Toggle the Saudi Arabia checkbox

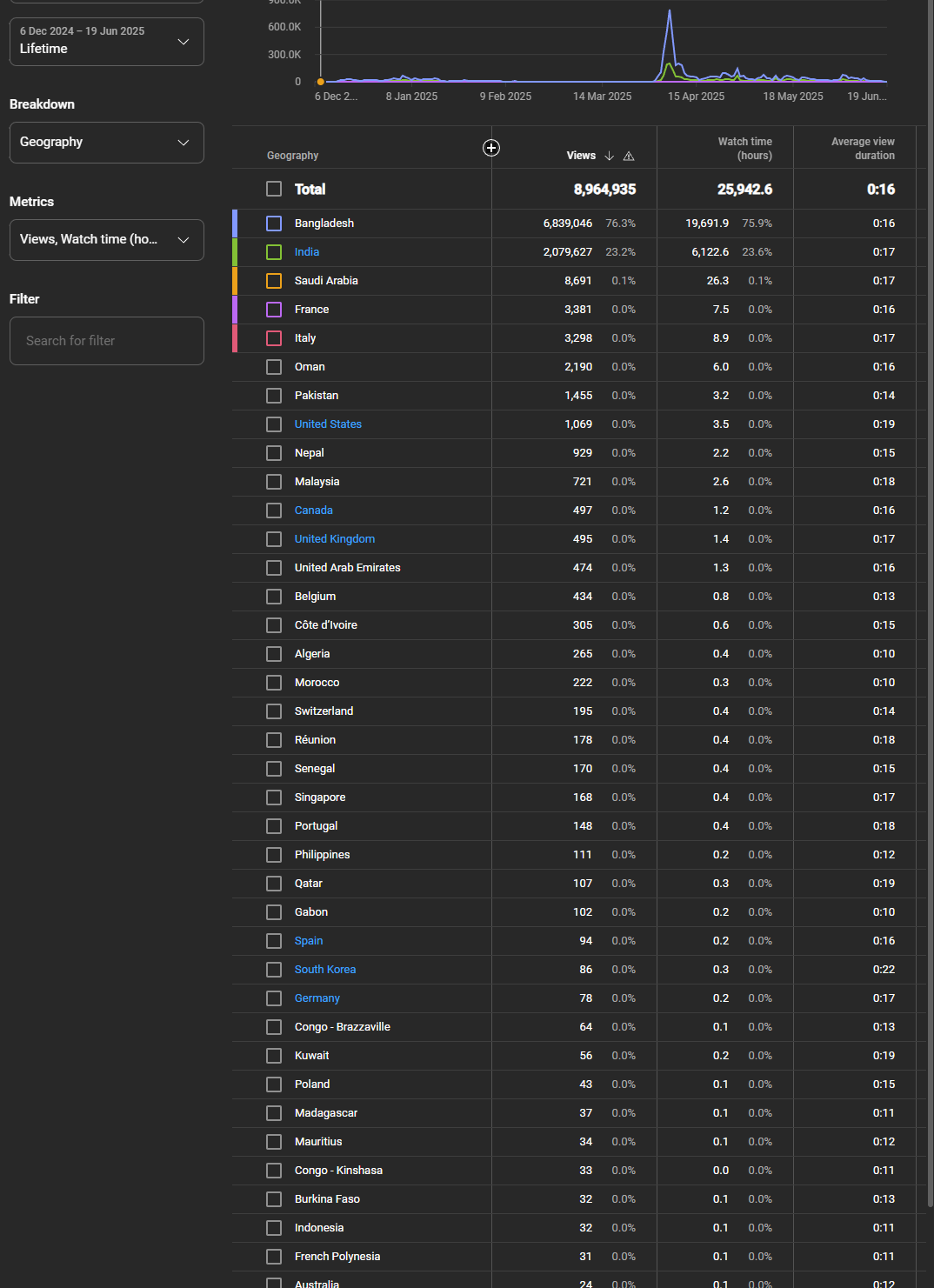[274, 281]
